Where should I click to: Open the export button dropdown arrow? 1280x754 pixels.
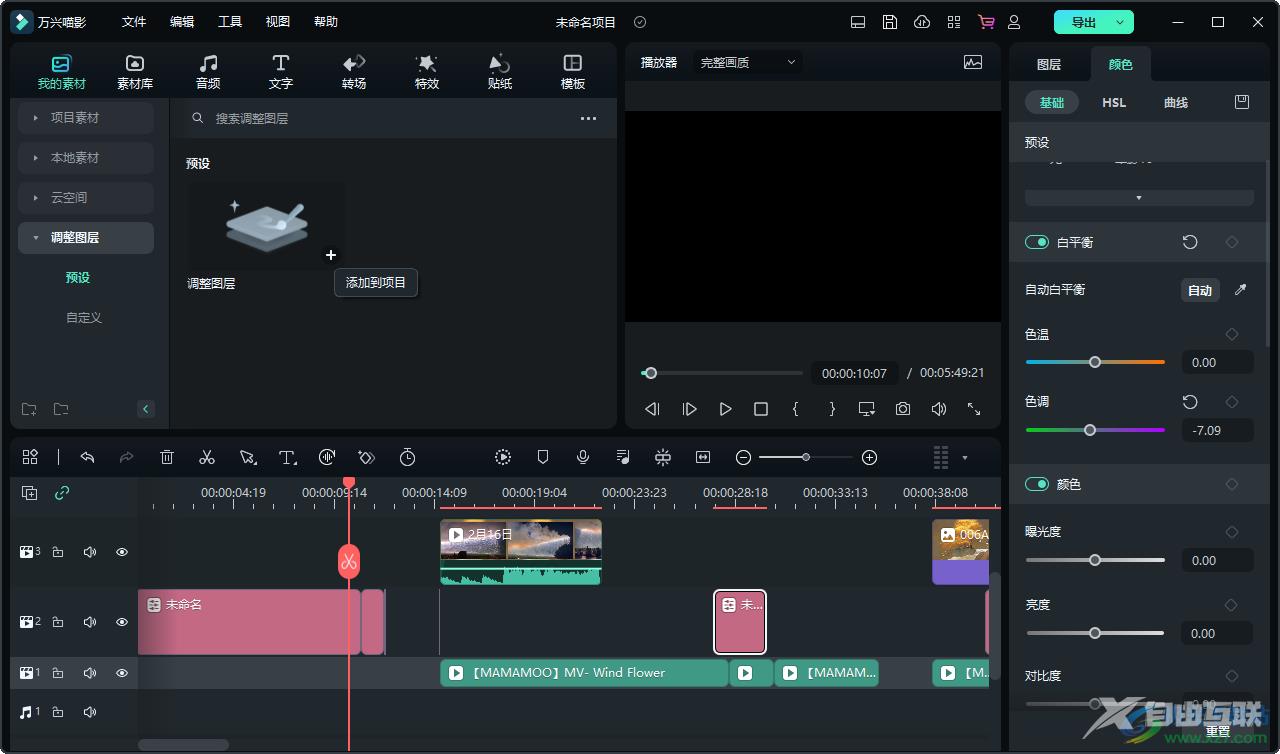(x=1120, y=22)
